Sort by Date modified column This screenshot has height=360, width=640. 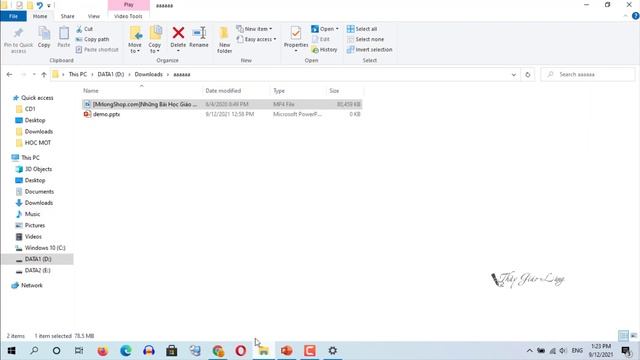(x=223, y=91)
